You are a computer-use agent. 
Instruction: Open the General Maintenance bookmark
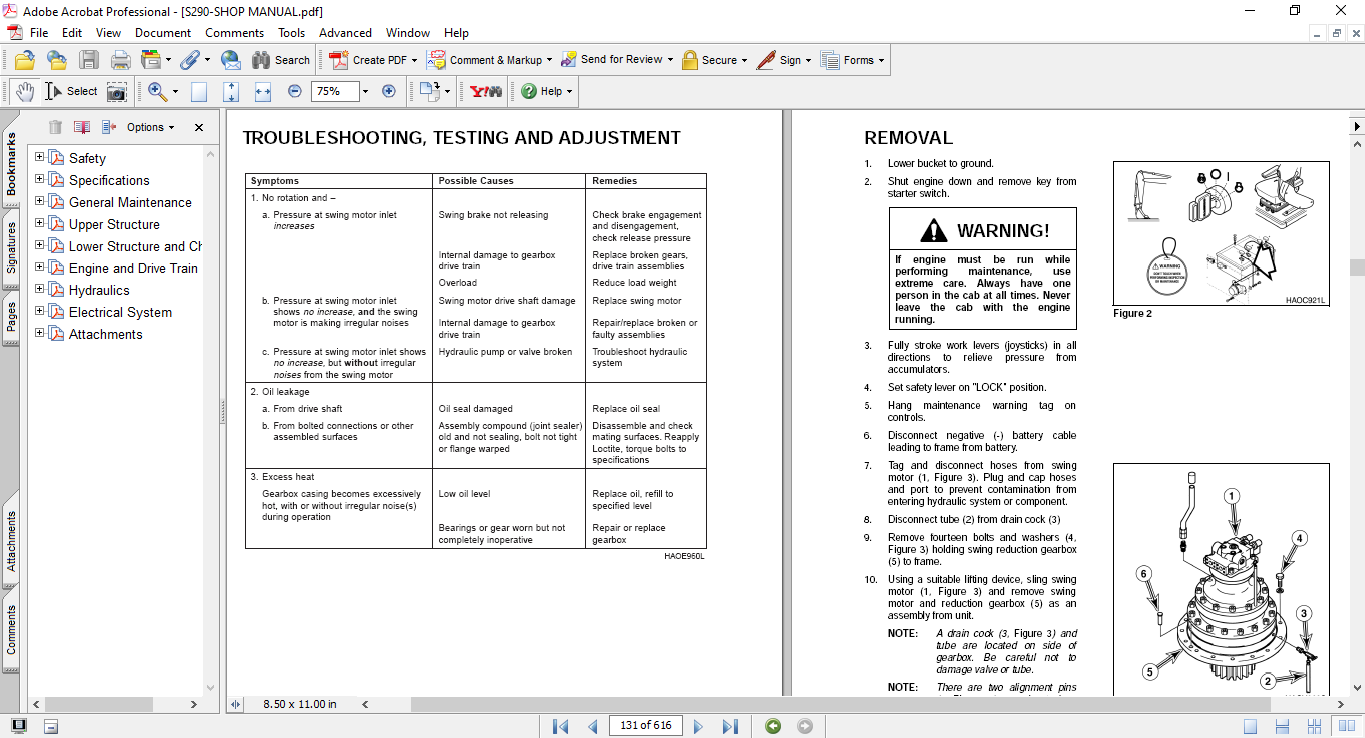point(130,202)
